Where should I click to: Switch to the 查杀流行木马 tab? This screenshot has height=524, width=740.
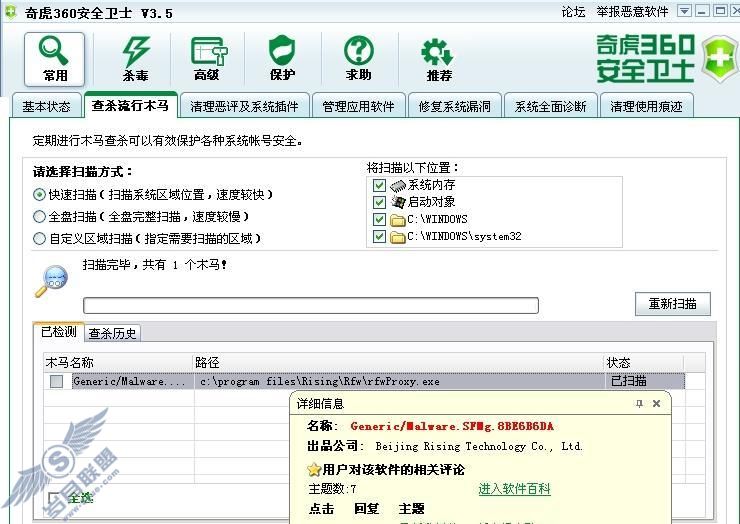131,105
